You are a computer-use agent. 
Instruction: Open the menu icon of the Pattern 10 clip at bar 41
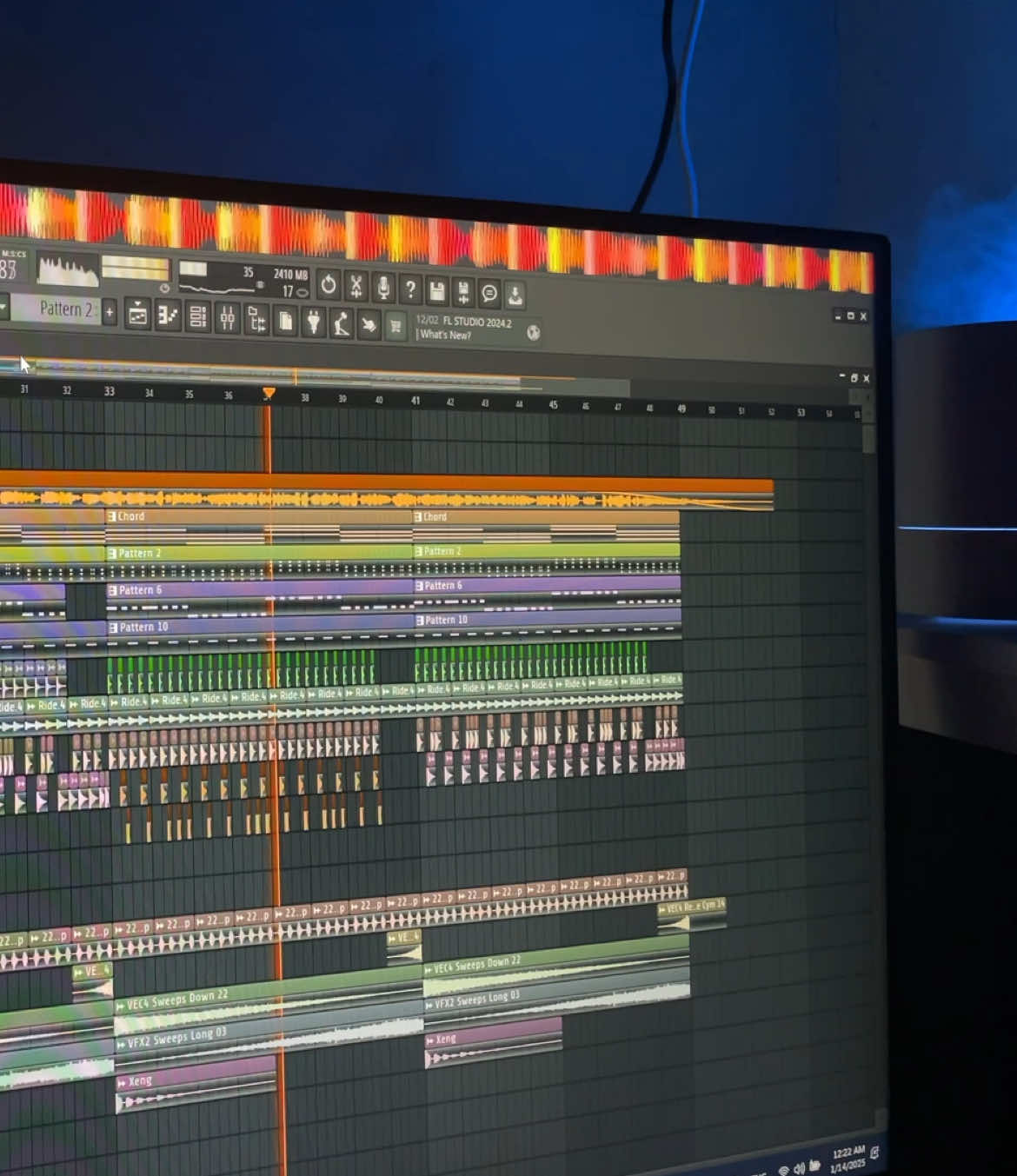(419, 621)
